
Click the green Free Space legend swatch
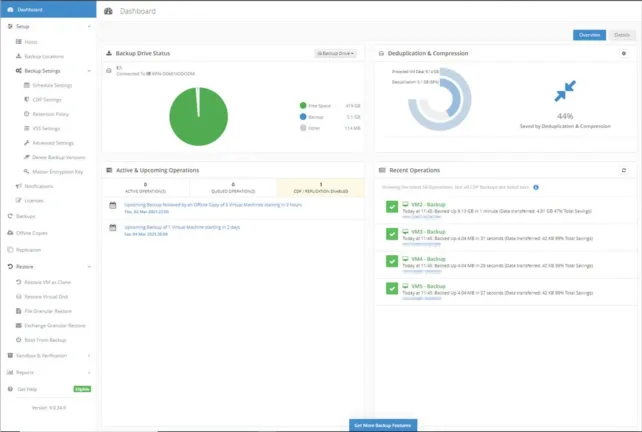[302, 104]
